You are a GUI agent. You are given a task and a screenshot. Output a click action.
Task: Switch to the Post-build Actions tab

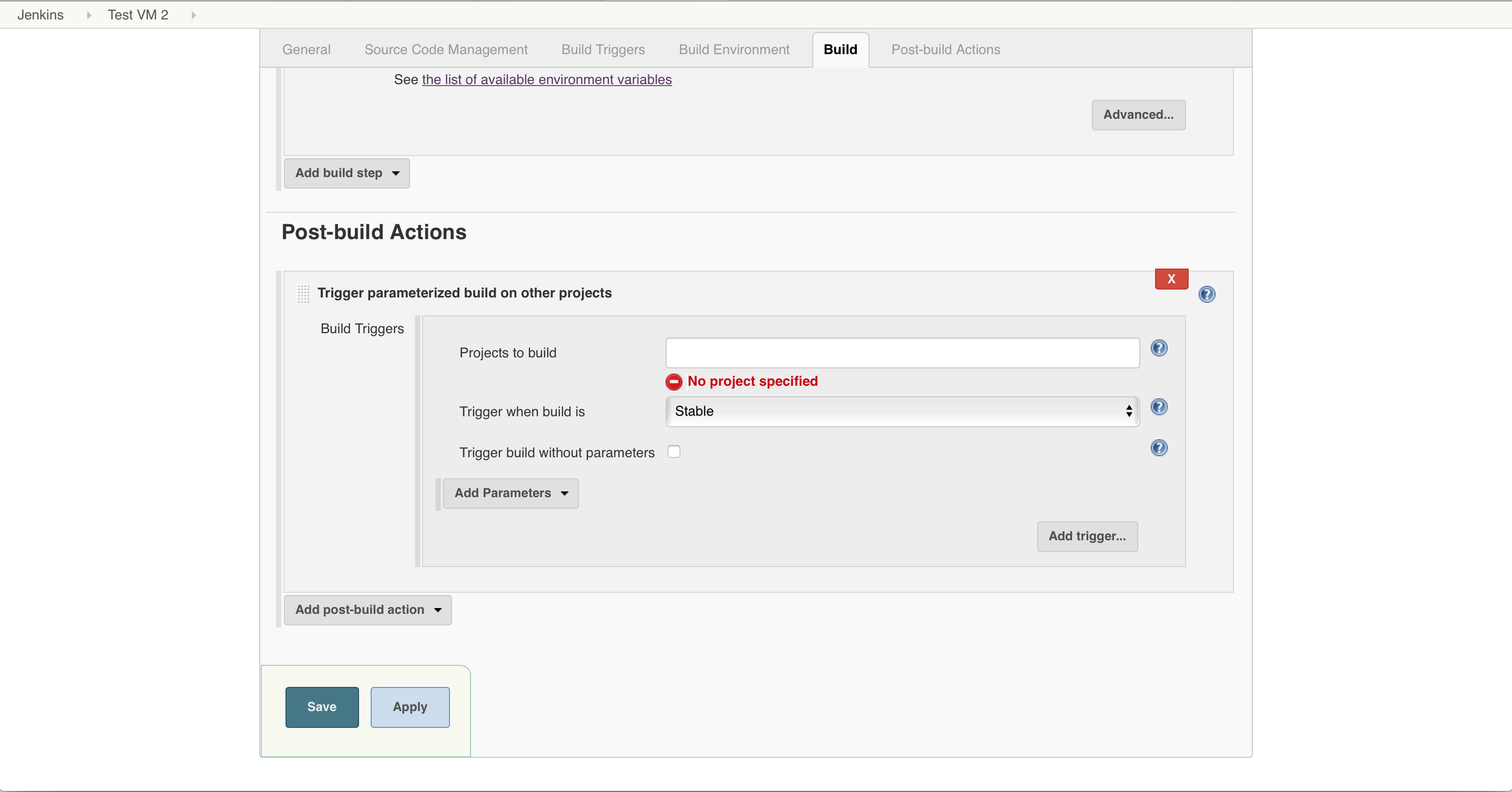pyautogui.click(x=945, y=49)
